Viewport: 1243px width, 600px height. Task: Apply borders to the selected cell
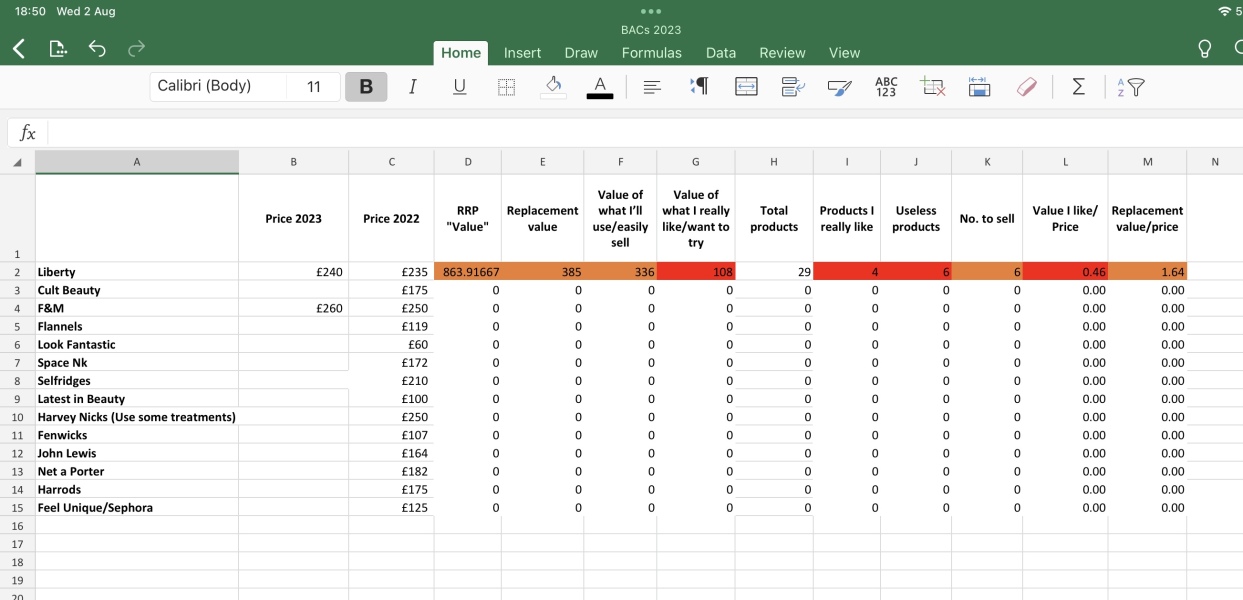(506, 87)
